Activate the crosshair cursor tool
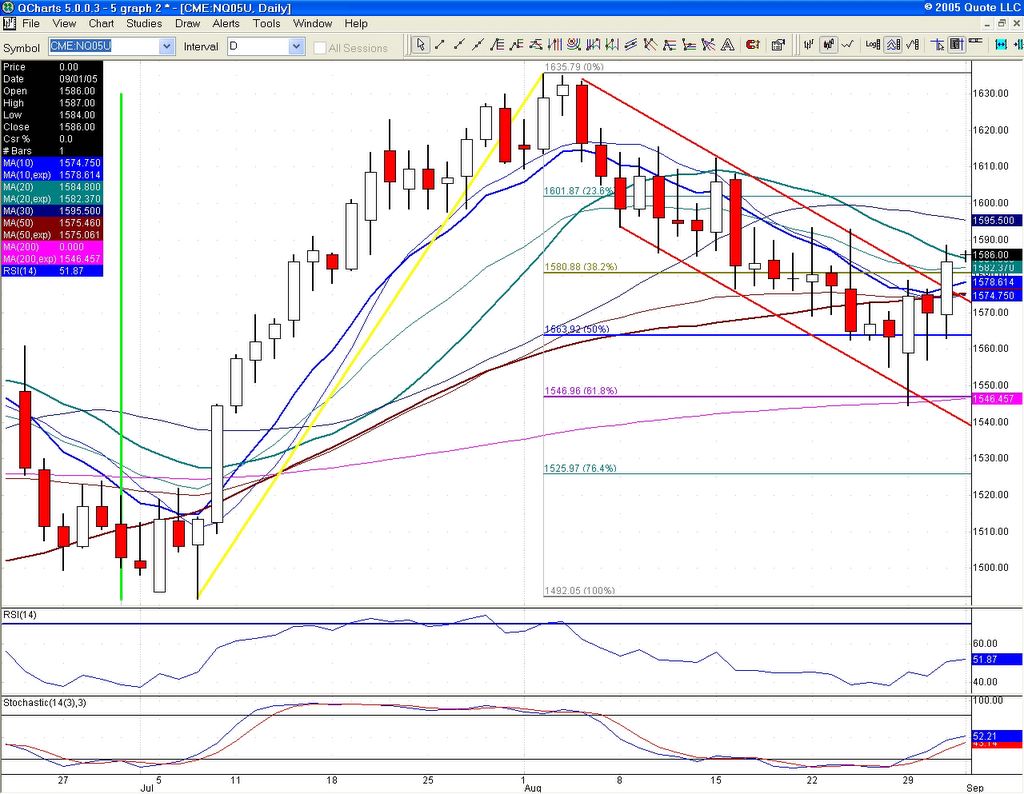Viewport: 1024px width, 794px height. click(938, 44)
